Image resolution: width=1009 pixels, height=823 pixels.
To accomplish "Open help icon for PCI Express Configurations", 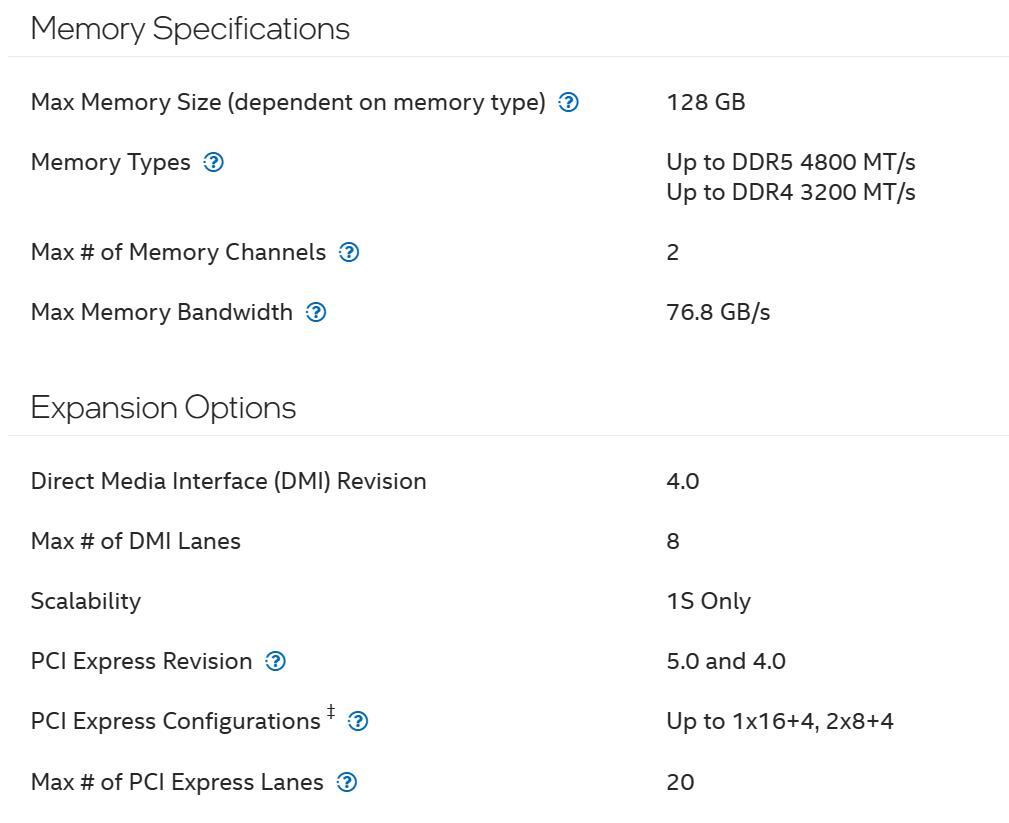I will 358,721.
